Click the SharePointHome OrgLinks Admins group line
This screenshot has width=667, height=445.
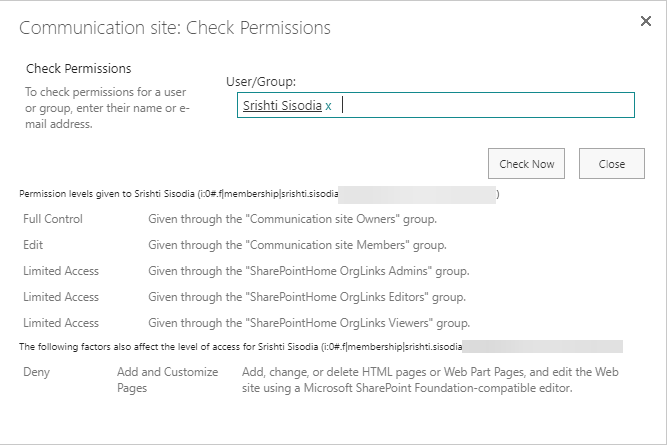point(308,270)
